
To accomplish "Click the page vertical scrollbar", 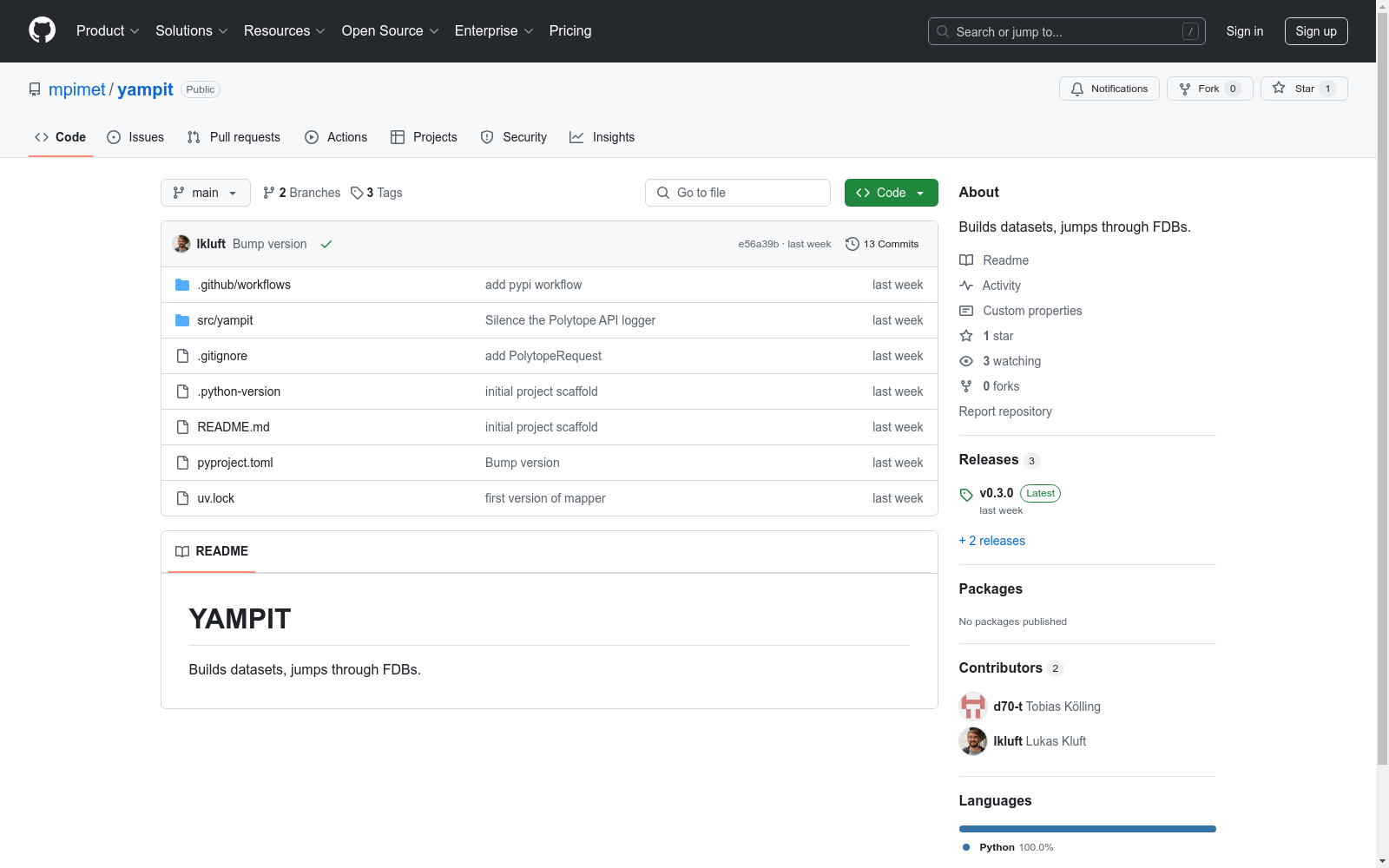I will coord(1382,391).
